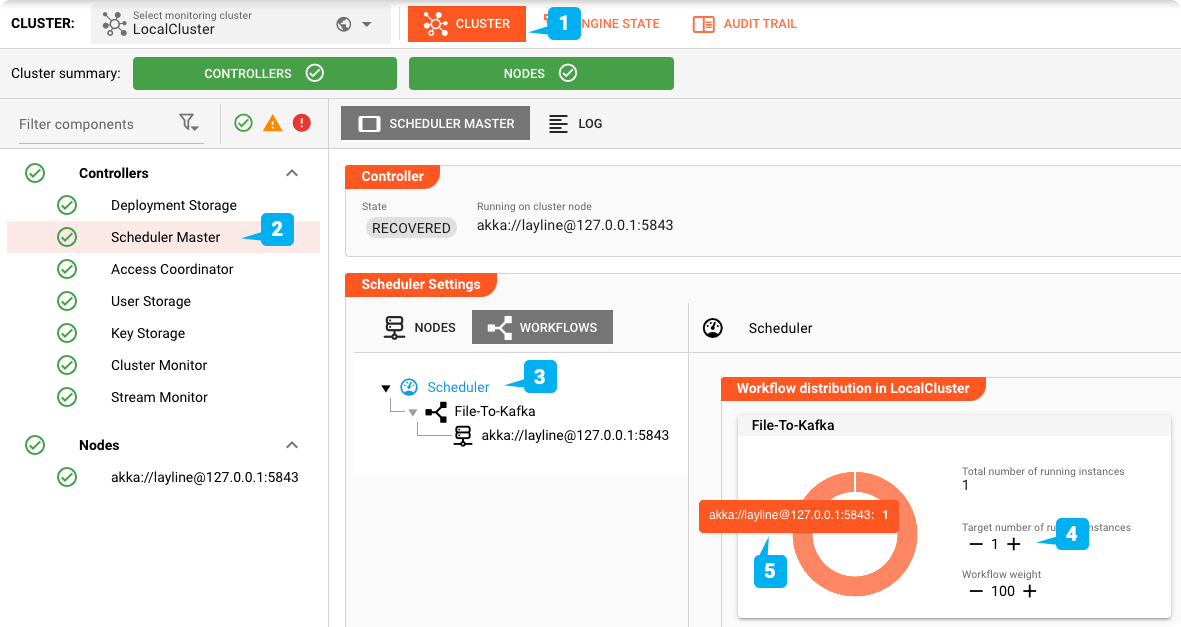Click the Scheduler clock icon in the workflow tree
Screen dimensions: 1181x627
[x=410, y=387]
